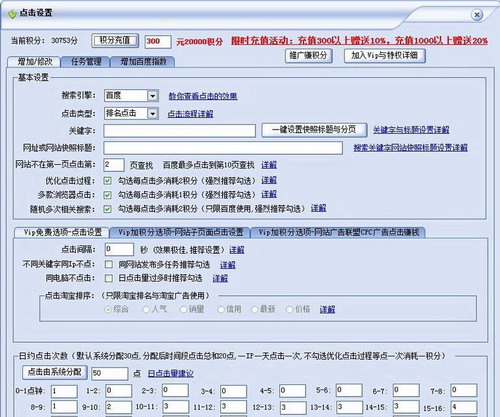Screen dimensions: 500x417
Task: Click the 10-11 hour clicks field
Action: (x=175, y=407)
